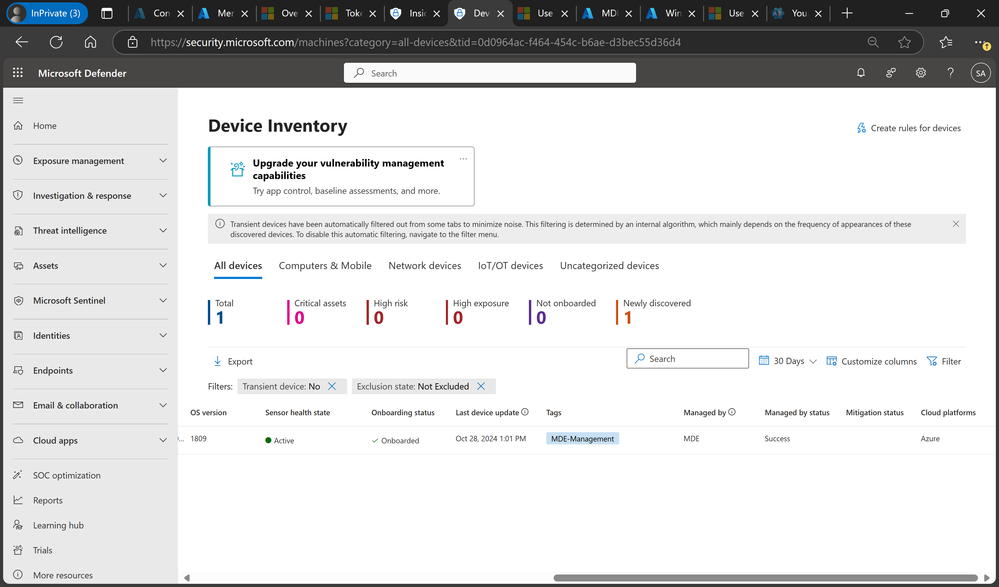The height and width of the screenshot is (587, 999).
Task: Click Customize columns
Action: [872, 361]
